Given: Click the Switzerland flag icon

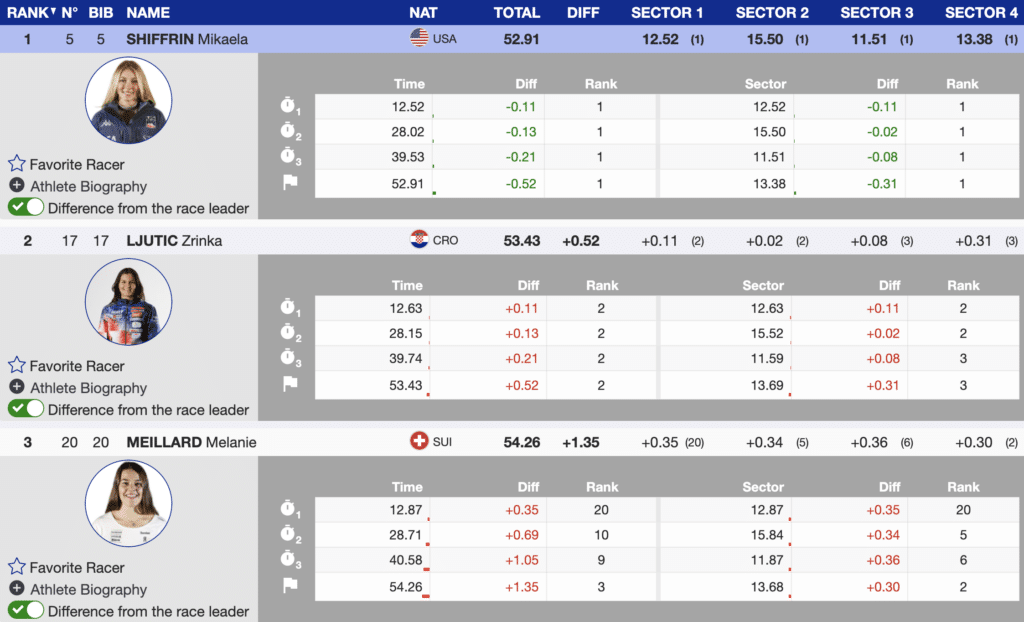Looking at the screenshot, I should (419, 441).
